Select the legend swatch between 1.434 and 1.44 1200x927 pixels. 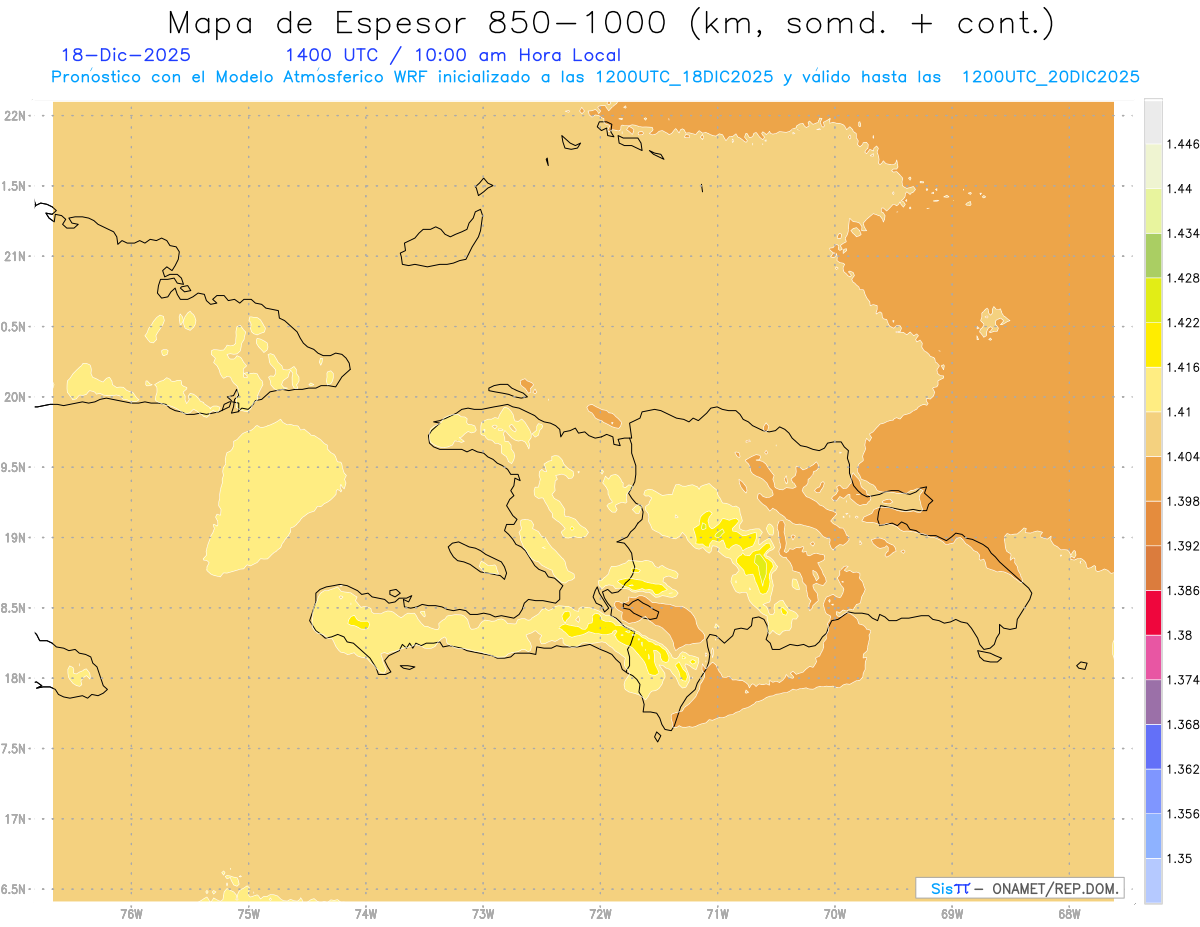(1153, 210)
